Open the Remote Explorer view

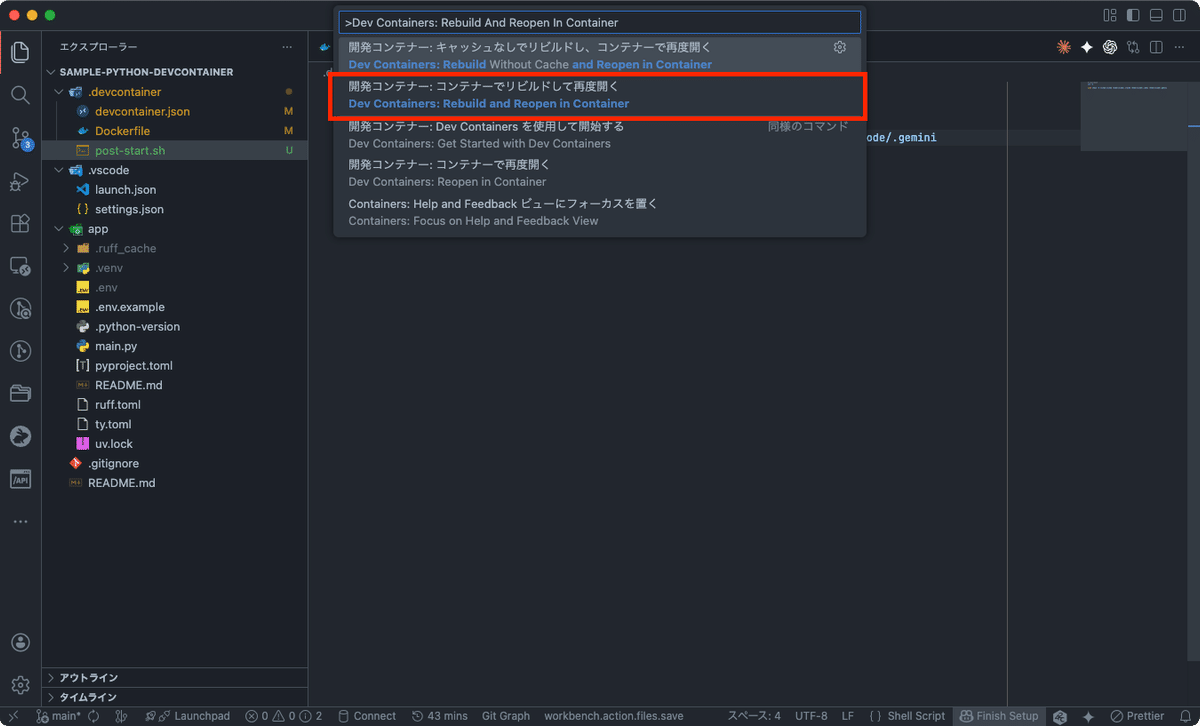pyautogui.click(x=19, y=267)
